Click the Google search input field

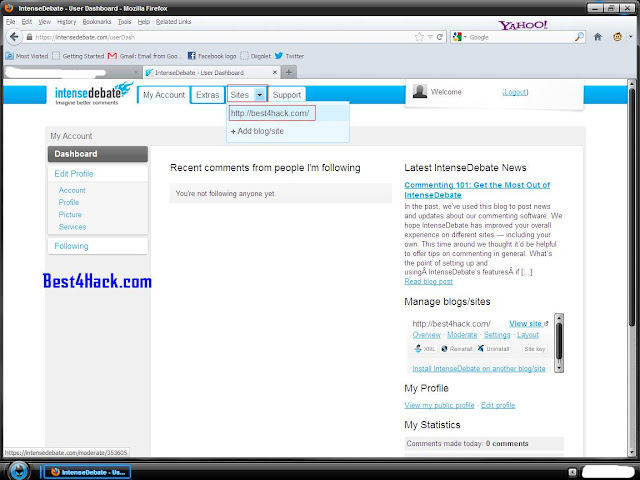521,37
